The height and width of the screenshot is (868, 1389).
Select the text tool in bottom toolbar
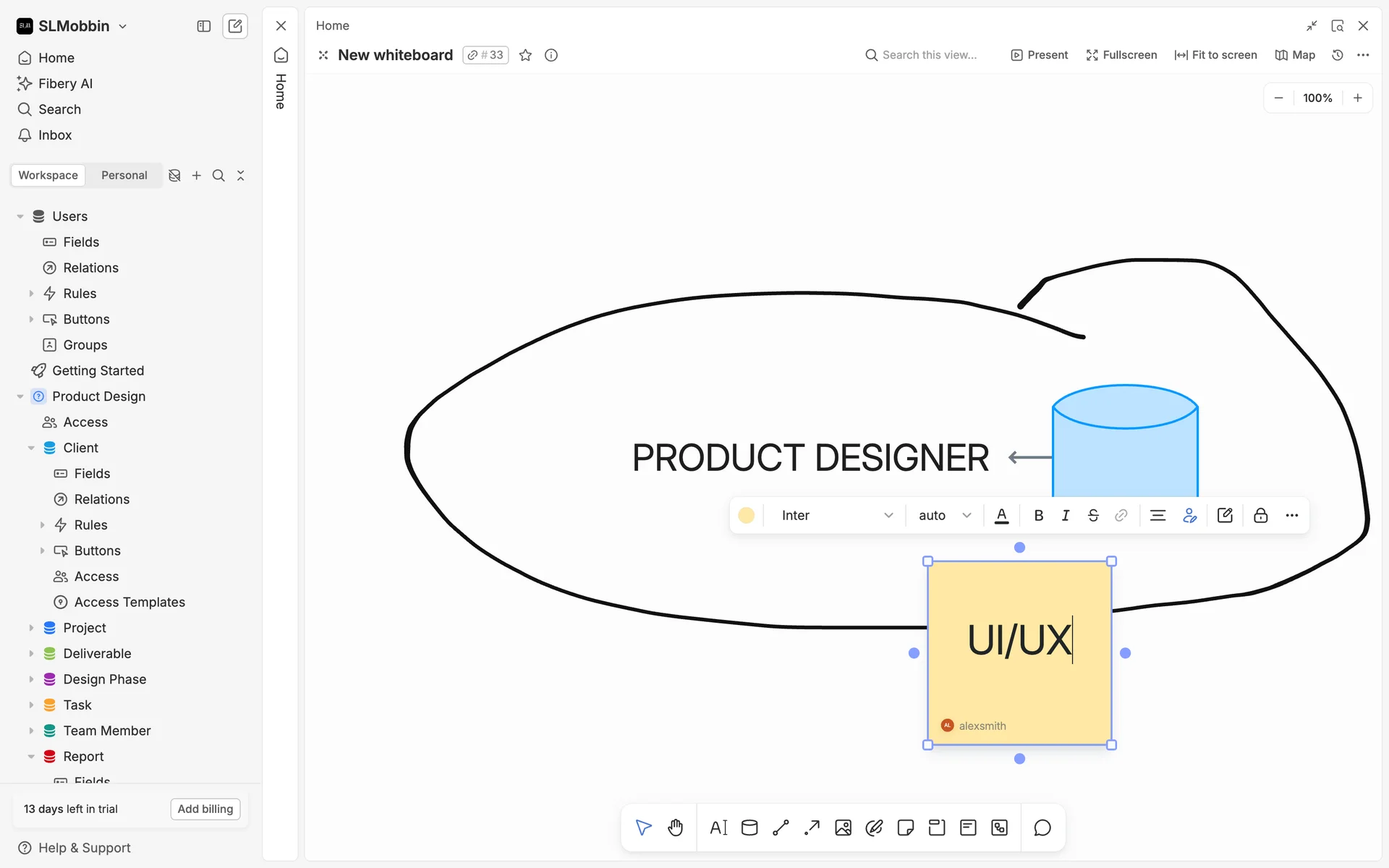(x=718, y=827)
